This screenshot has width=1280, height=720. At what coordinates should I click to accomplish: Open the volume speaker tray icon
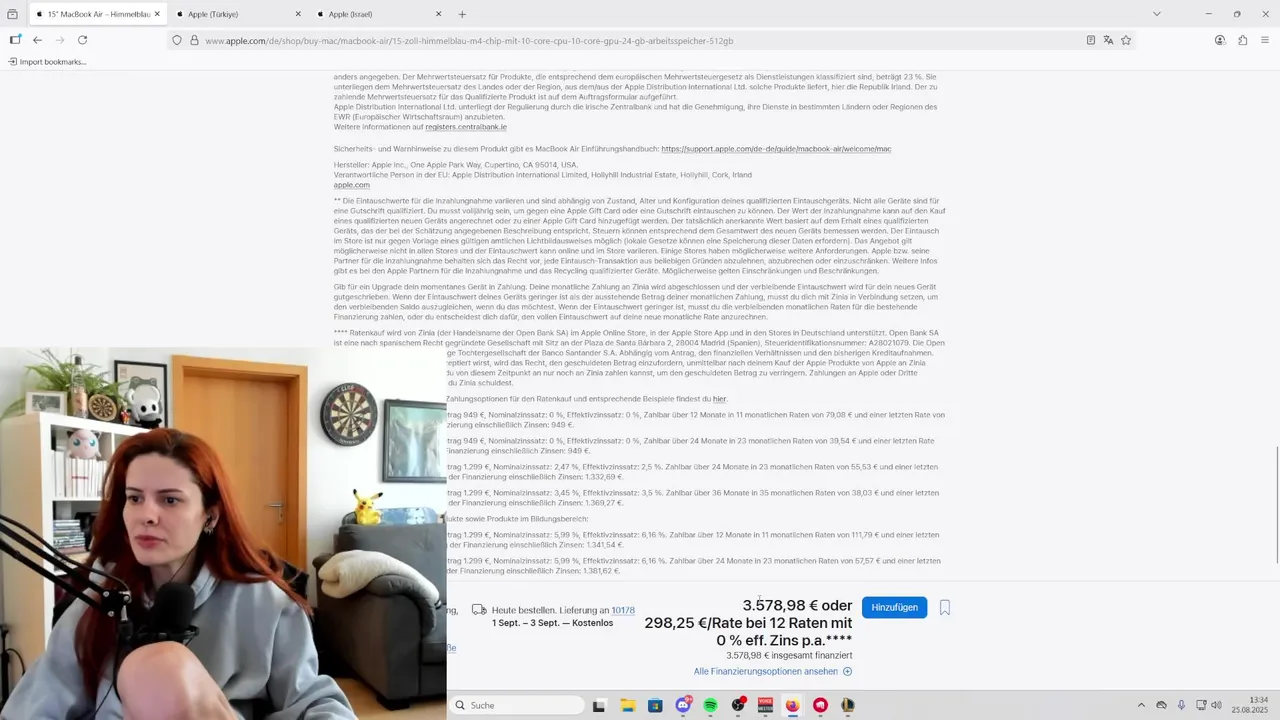pyautogui.click(x=1217, y=705)
